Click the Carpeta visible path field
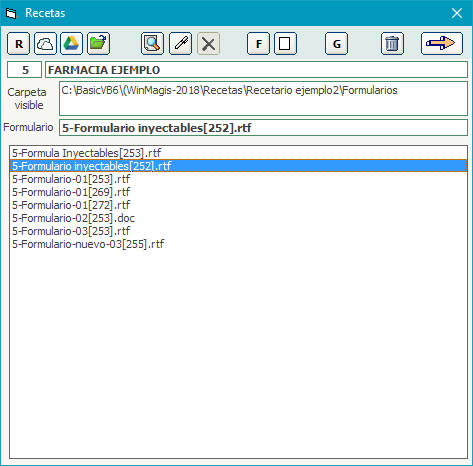This screenshot has height=466, width=473. tap(263, 99)
